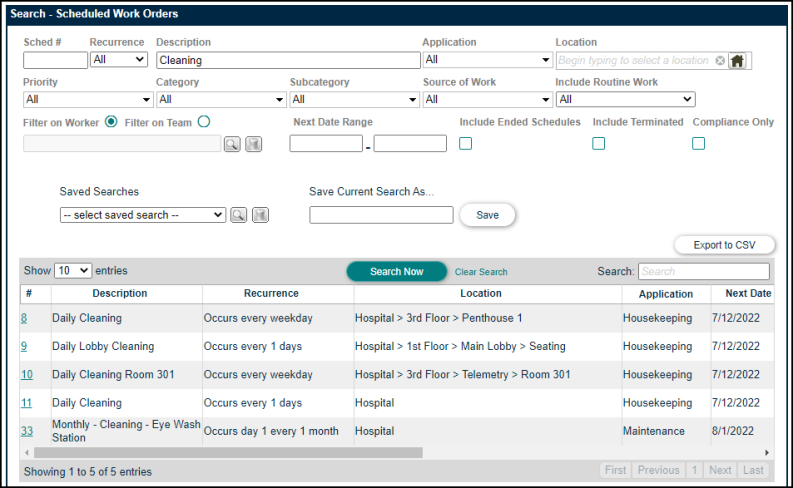Click the table Search filter box
This screenshot has width=793, height=488.
[703, 272]
